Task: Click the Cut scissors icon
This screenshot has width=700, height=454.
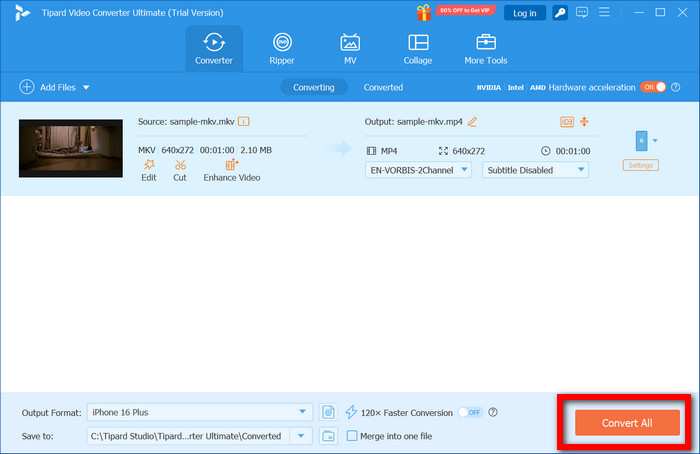Action: (x=180, y=164)
